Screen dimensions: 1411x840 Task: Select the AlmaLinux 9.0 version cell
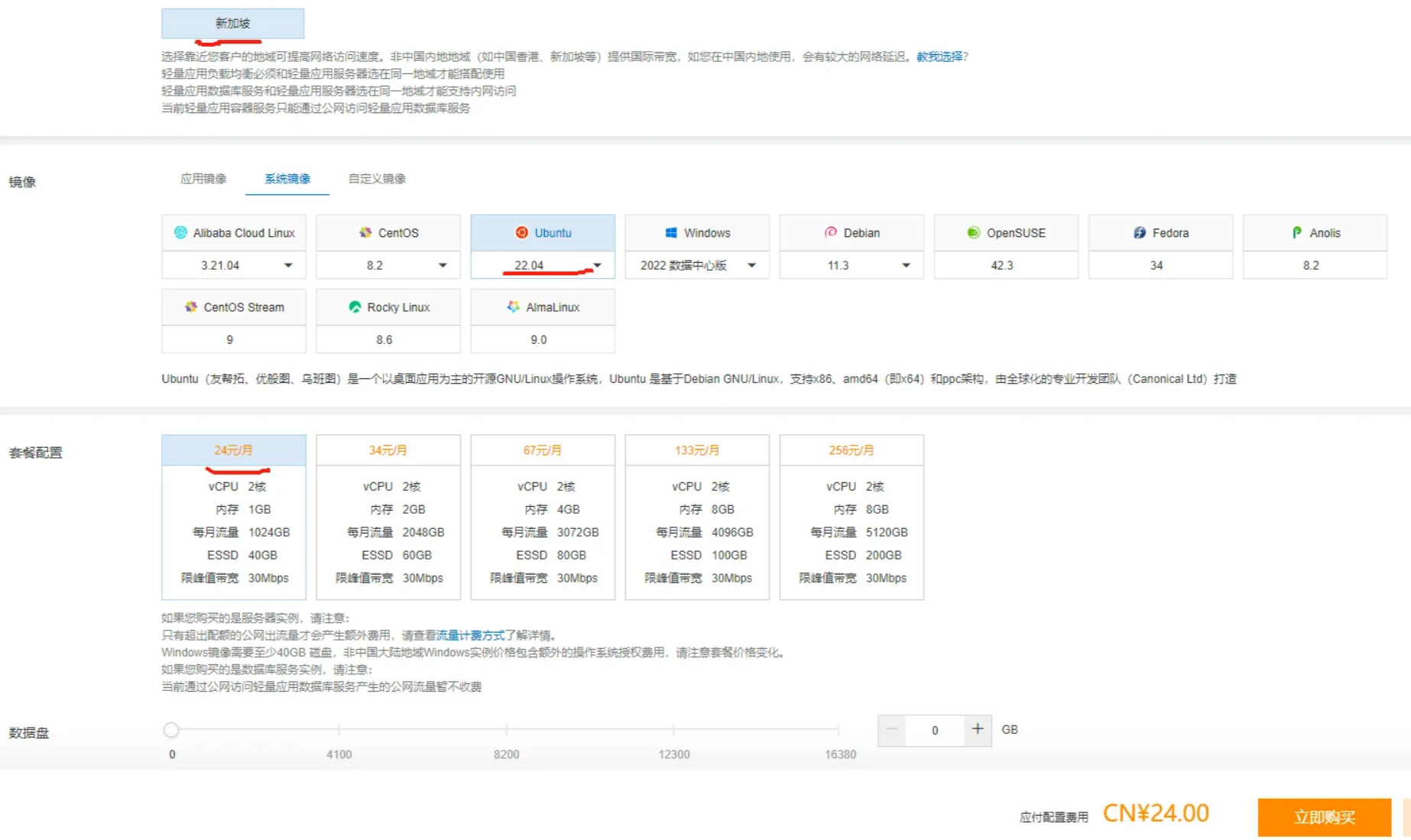(543, 339)
